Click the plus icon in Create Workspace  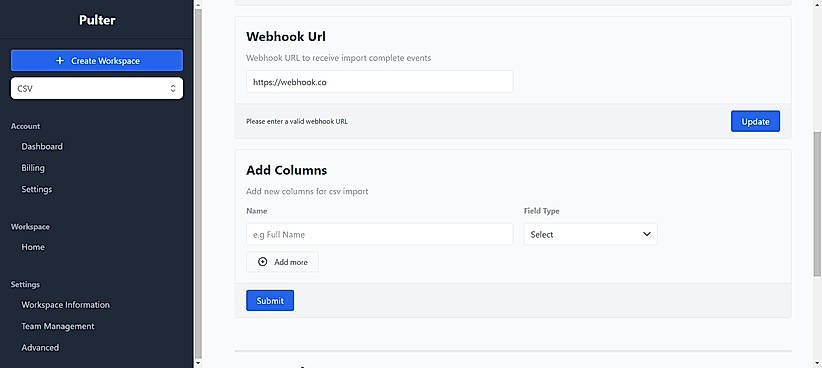59,61
